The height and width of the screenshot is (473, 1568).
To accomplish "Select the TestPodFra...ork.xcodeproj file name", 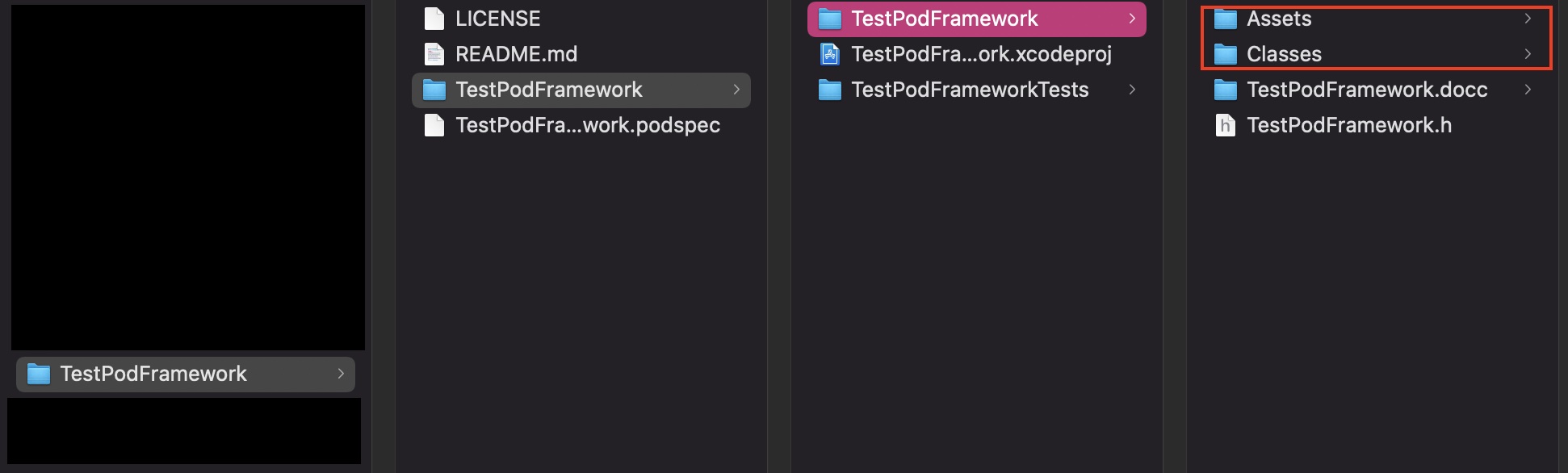I will click(x=981, y=54).
